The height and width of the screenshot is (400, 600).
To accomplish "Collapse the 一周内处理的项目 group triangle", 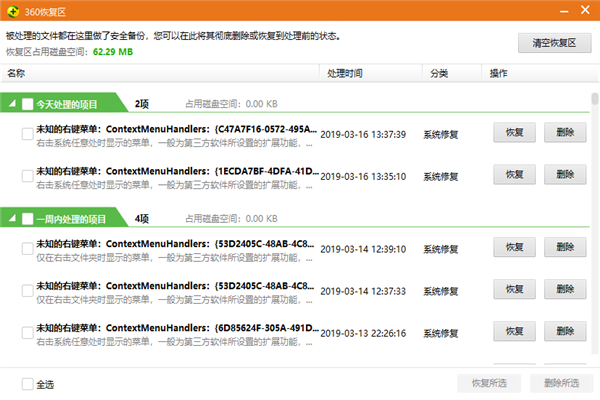I will tap(12, 218).
